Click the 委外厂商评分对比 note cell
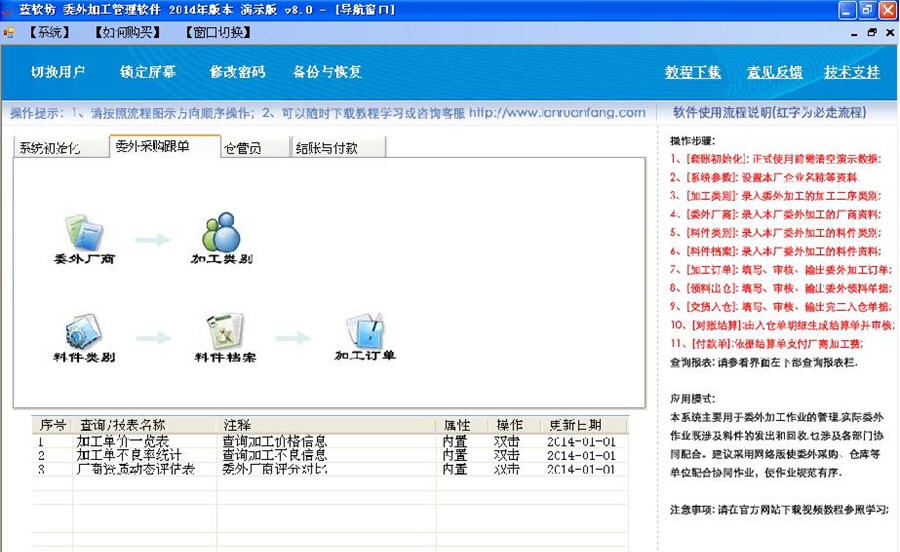 tap(274, 469)
